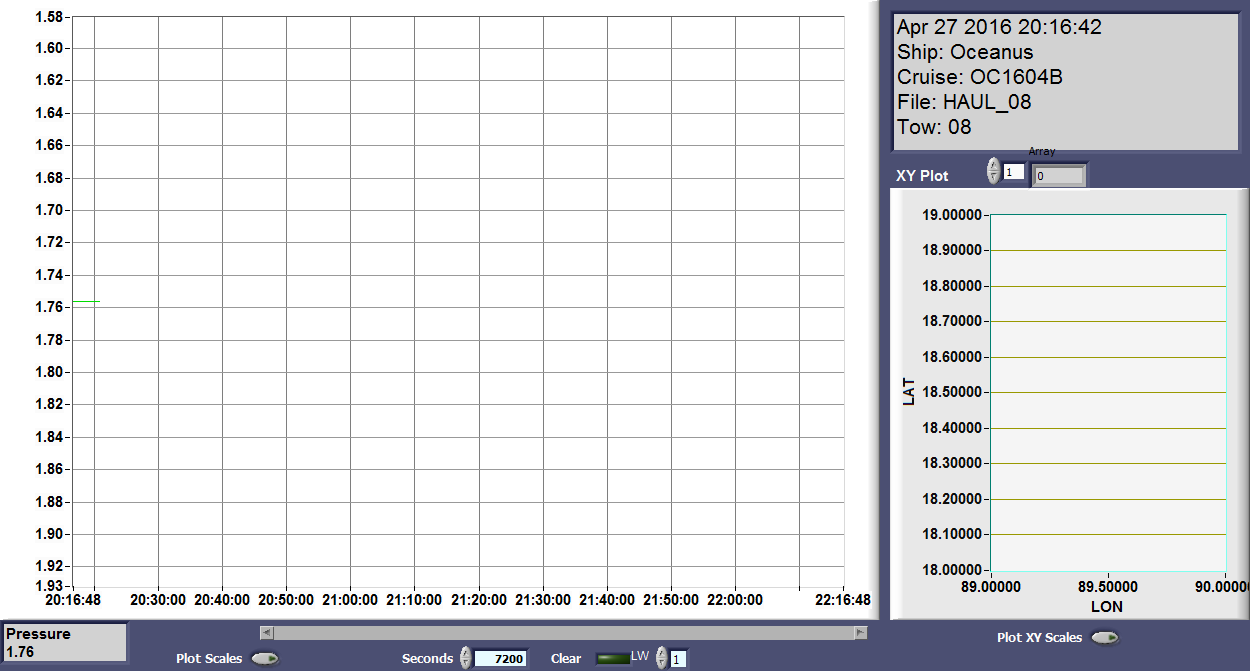Image resolution: width=1250 pixels, height=671 pixels.
Task: Click the XY Plot array index stepper
Action: [x=993, y=171]
